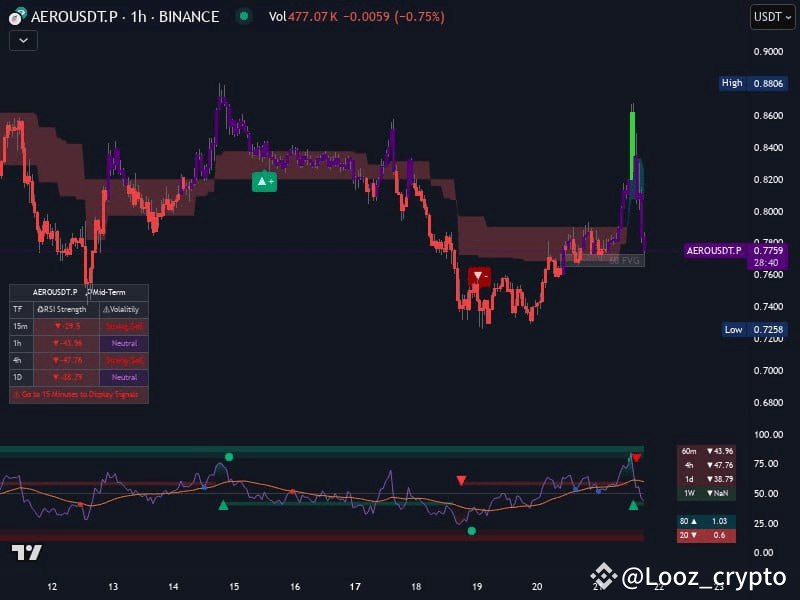Click the green buy signal arrow marker

(x=264, y=181)
